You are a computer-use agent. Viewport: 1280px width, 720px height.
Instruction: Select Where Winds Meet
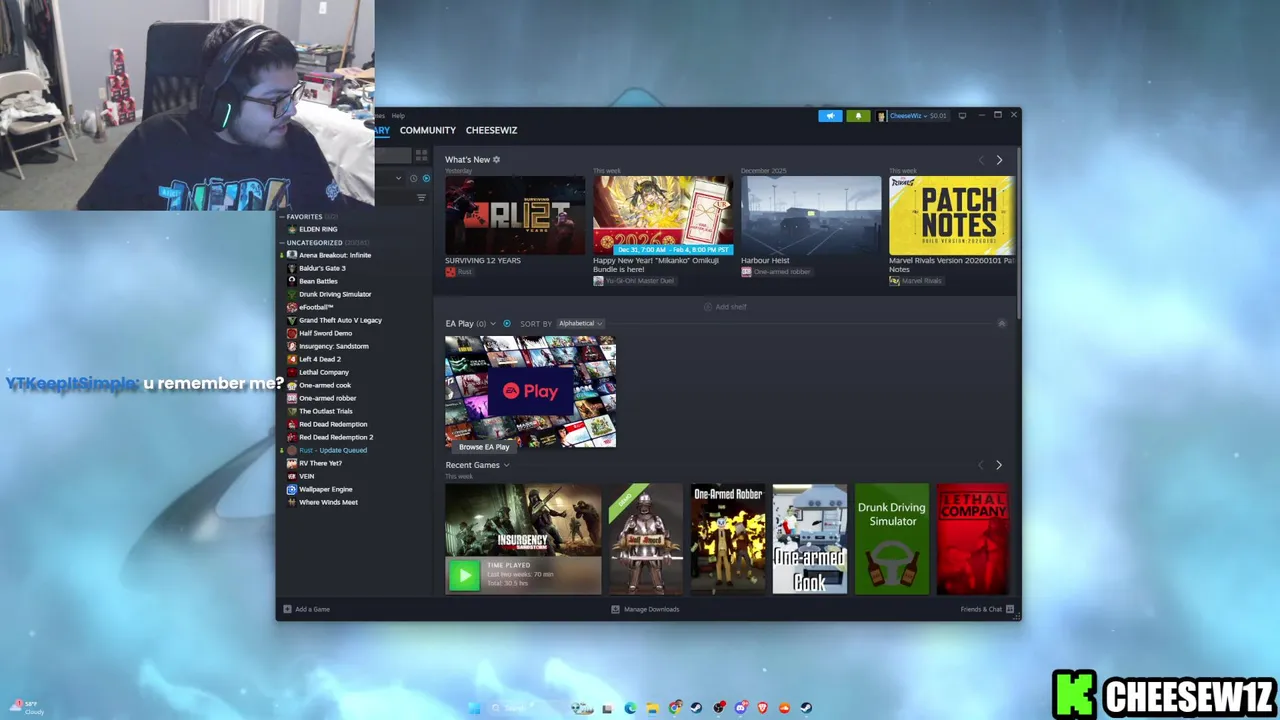click(328, 502)
